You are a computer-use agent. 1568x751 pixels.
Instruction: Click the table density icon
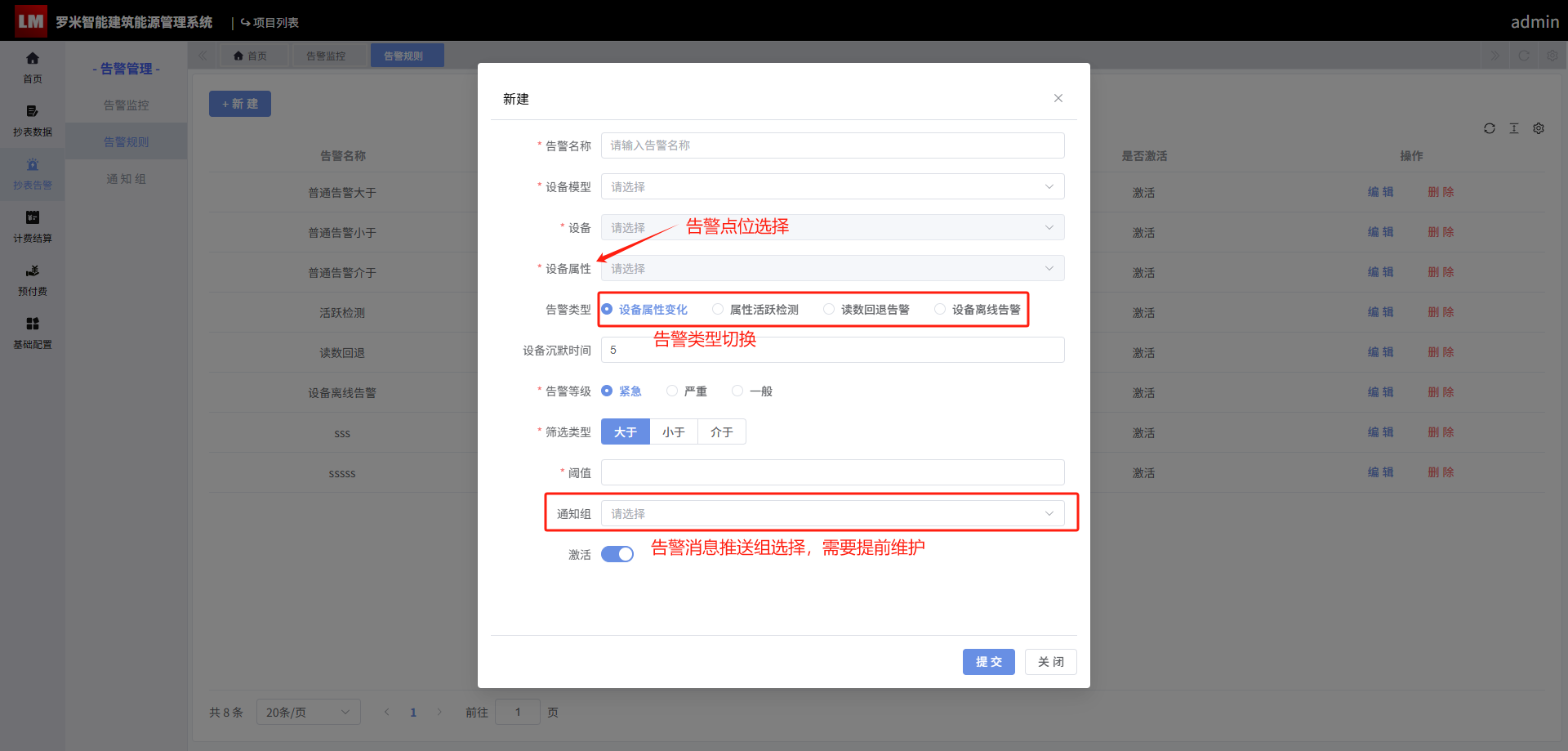1514,128
